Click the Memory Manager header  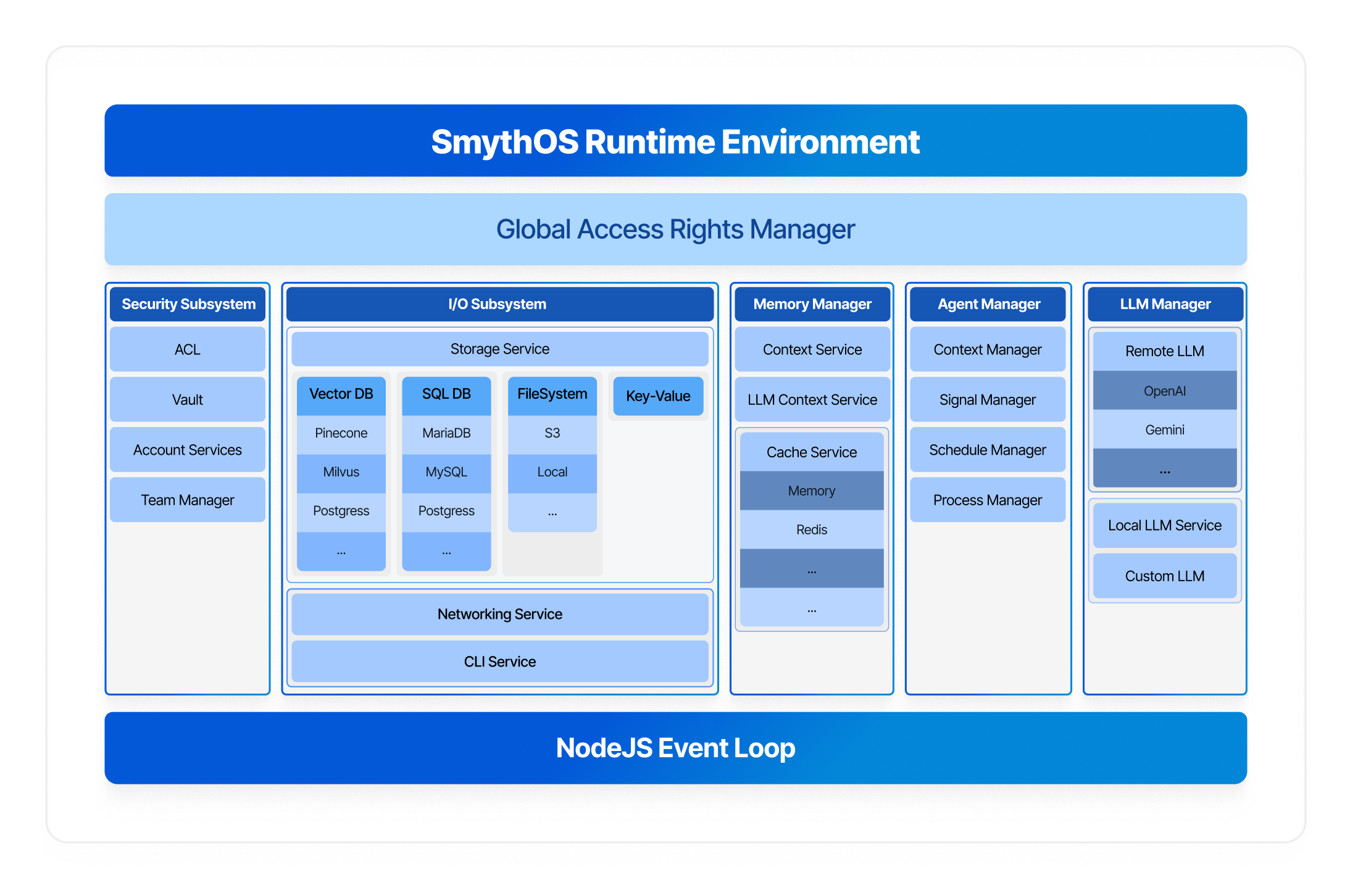click(812, 304)
